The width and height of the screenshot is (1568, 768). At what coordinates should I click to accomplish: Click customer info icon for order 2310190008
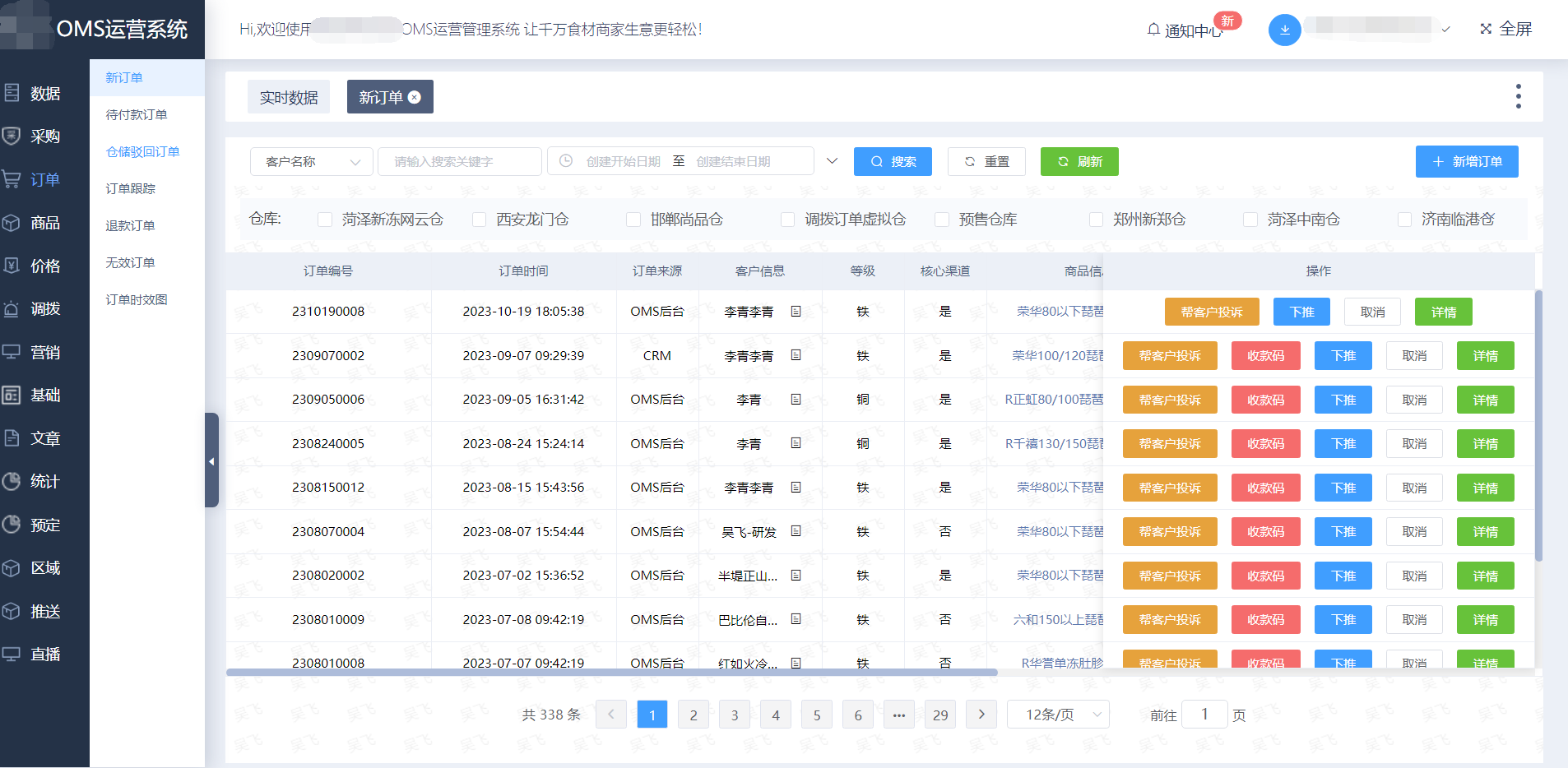tap(796, 312)
